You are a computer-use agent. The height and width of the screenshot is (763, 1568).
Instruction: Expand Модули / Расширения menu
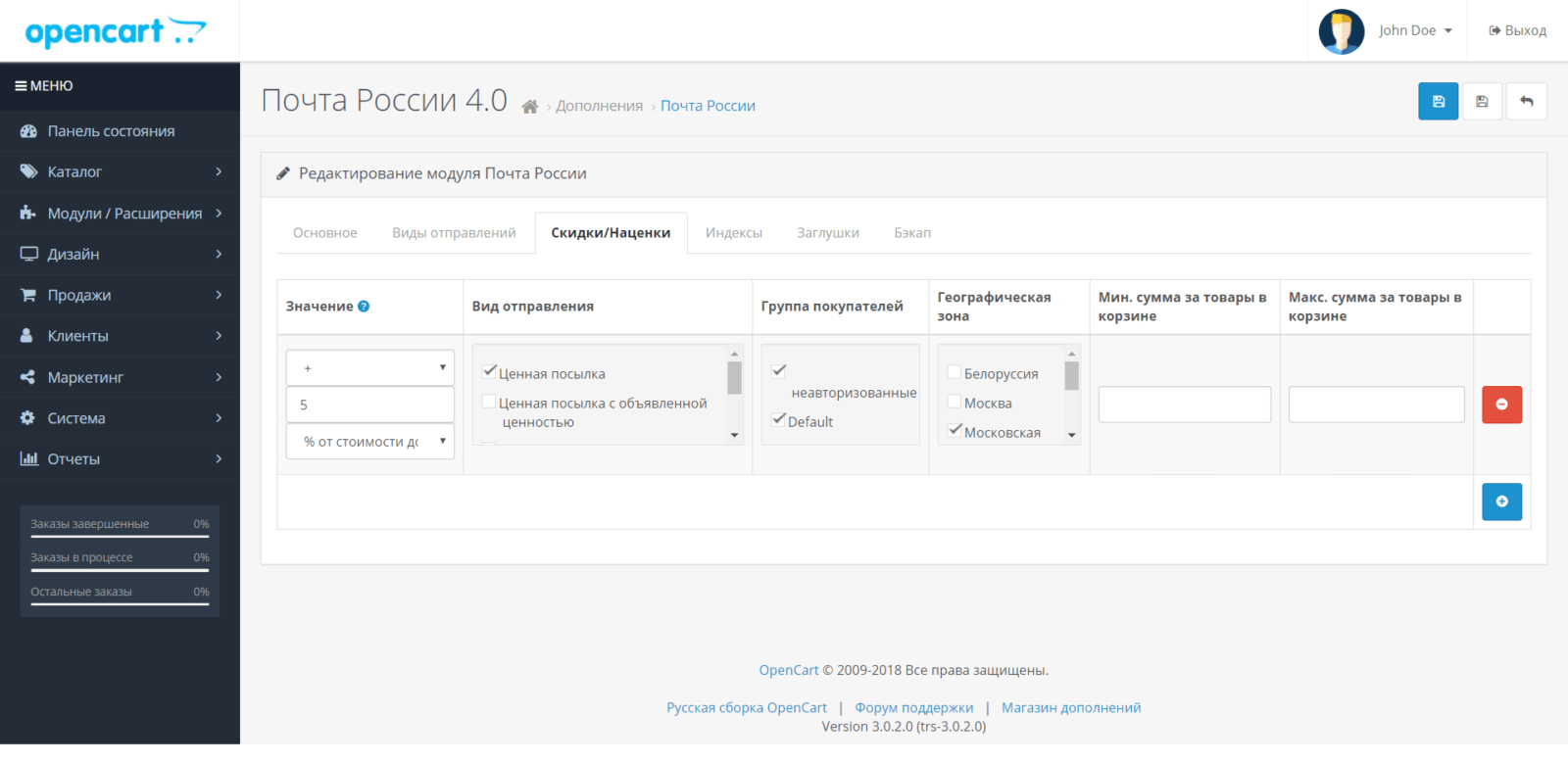click(x=120, y=213)
